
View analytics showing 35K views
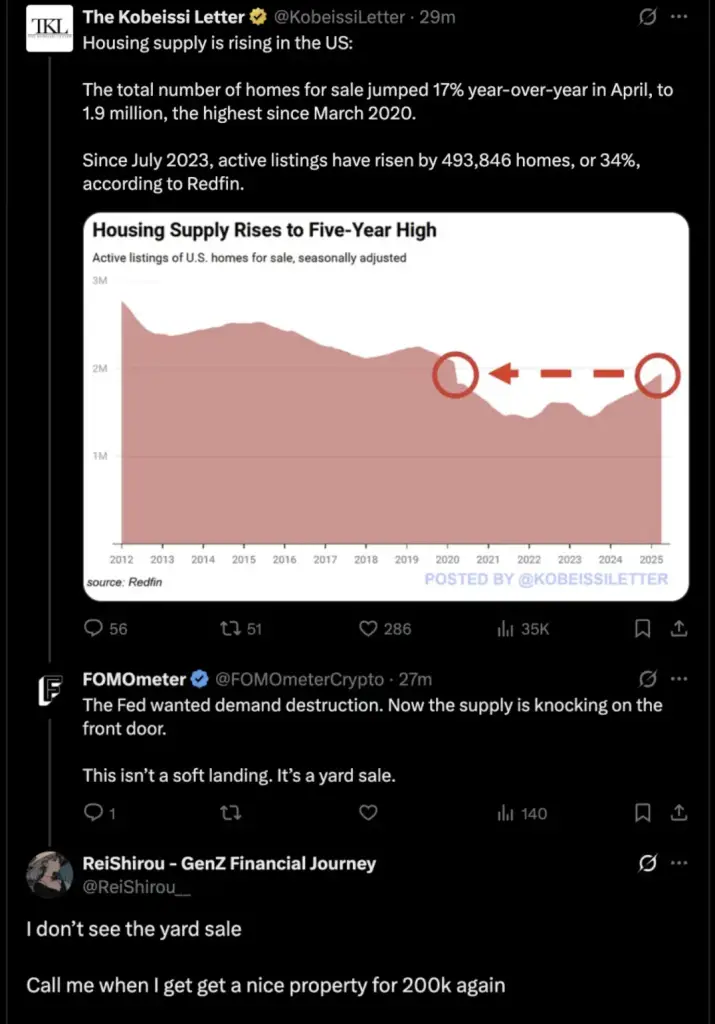pos(523,629)
